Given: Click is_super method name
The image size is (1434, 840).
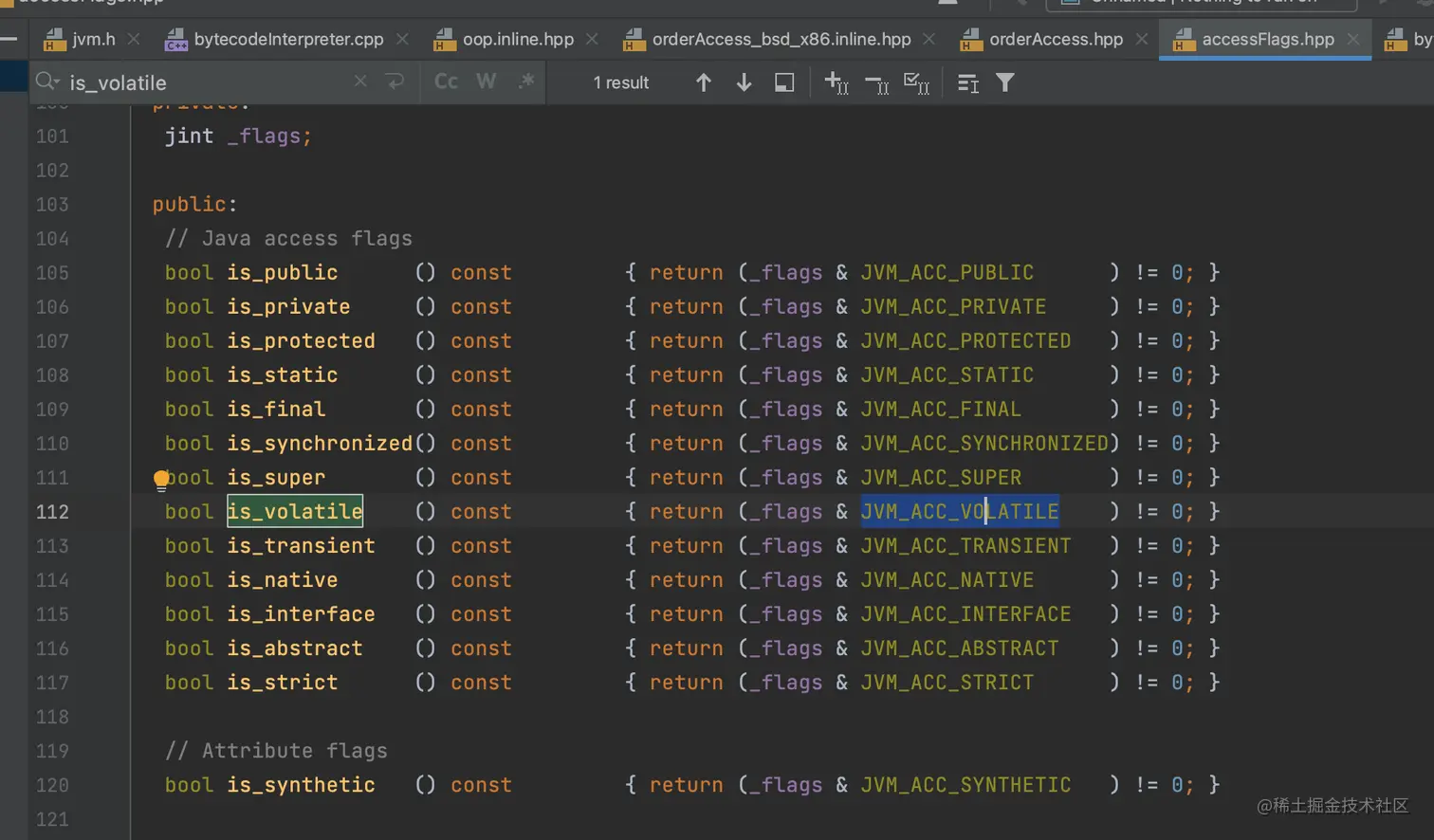Looking at the screenshot, I should click(276, 477).
